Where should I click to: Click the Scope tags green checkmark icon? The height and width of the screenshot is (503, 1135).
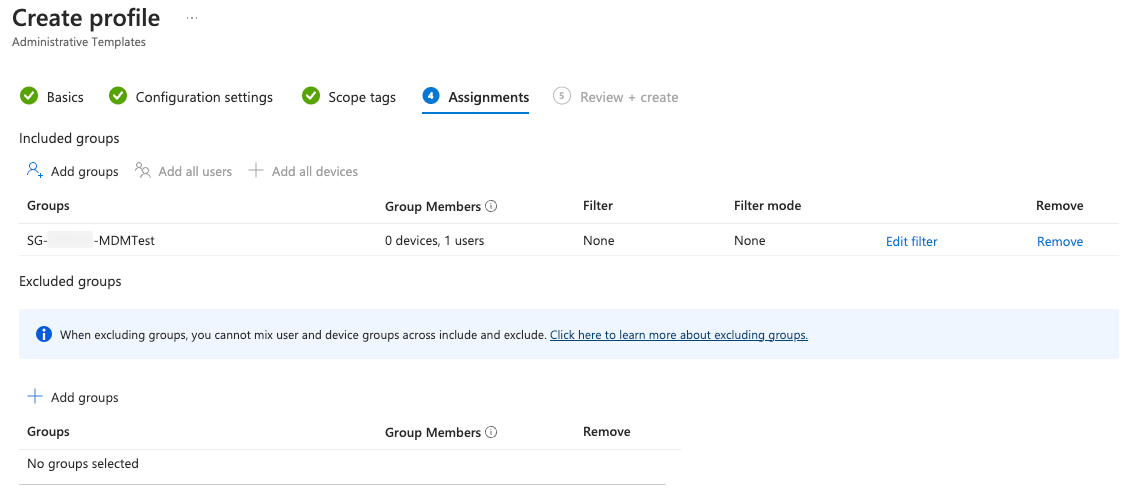(x=311, y=96)
